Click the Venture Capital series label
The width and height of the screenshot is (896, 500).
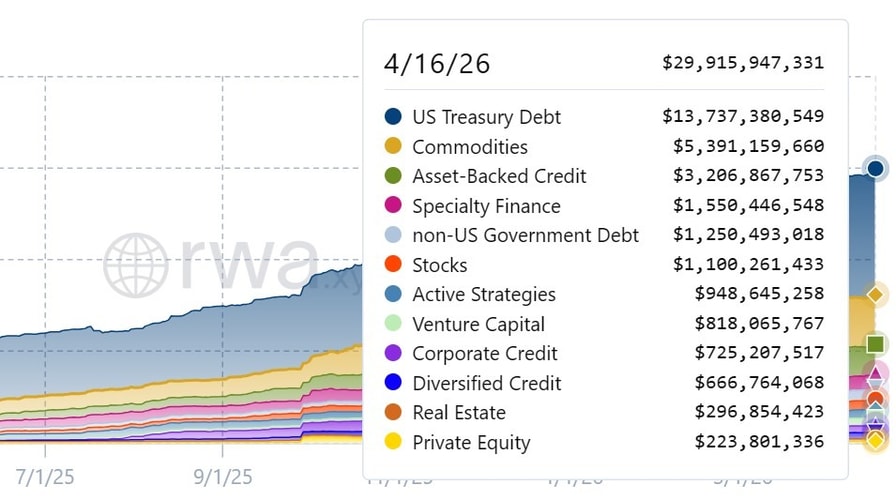(478, 324)
